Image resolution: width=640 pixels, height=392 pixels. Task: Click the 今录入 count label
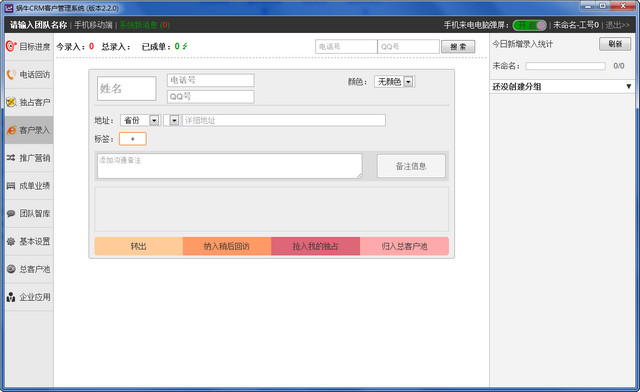point(75,47)
